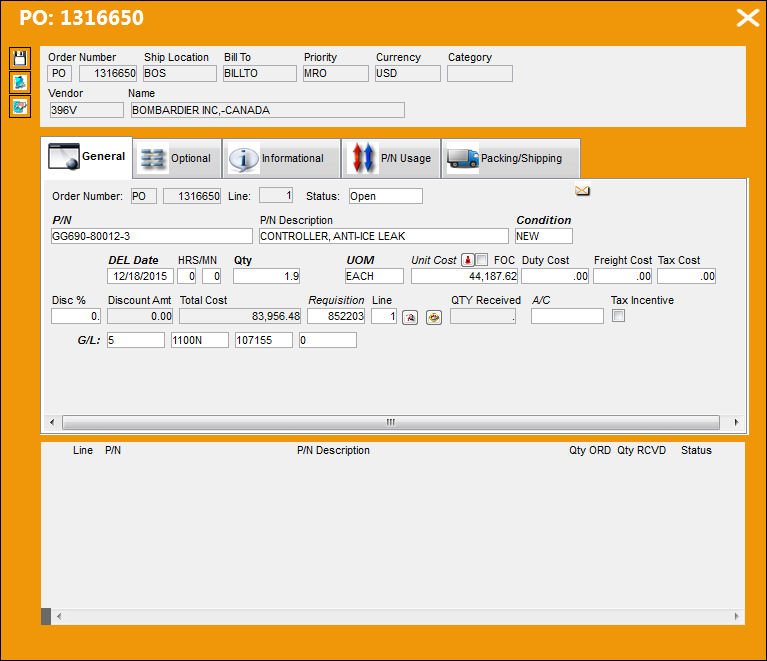Click the third sidebar notes icon
The height and width of the screenshot is (661, 767).
click(x=20, y=106)
